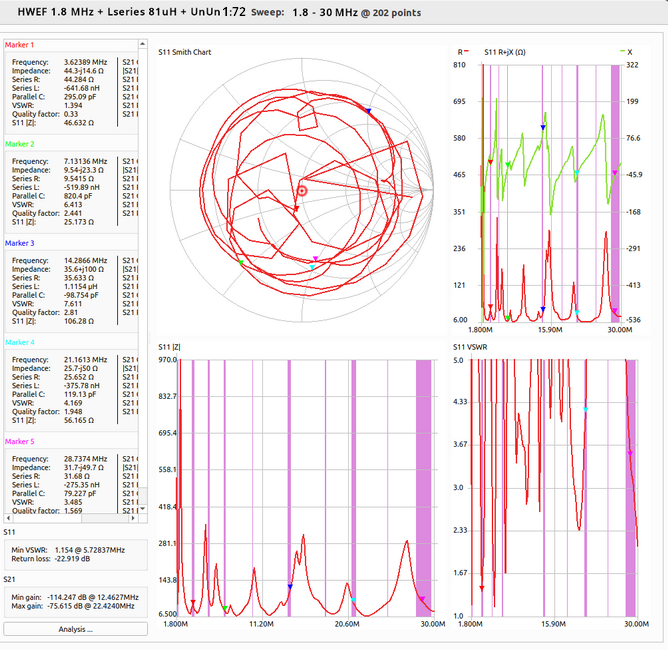Click Marker 5 frequency 28.7374 MHz
Screen dimensions: 668x650
point(86,459)
